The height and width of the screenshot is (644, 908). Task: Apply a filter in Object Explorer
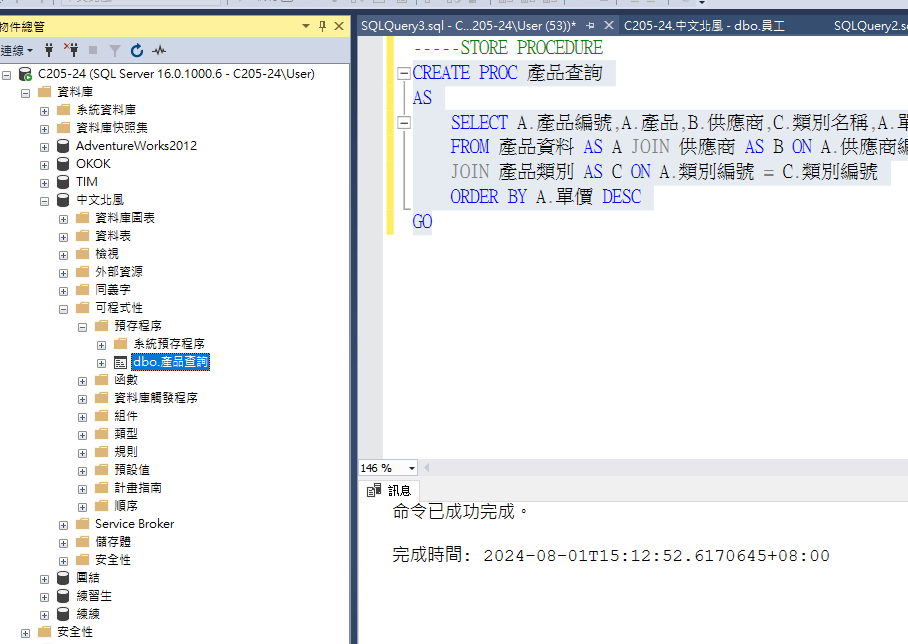[x=115, y=49]
